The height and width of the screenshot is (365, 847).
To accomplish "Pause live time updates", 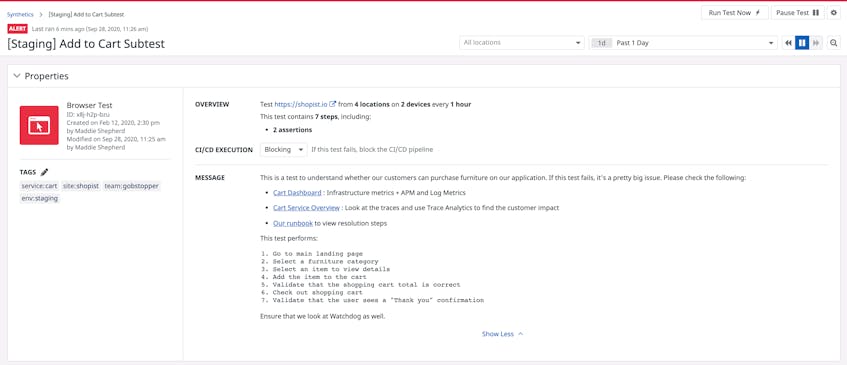I will pos(802,43).
